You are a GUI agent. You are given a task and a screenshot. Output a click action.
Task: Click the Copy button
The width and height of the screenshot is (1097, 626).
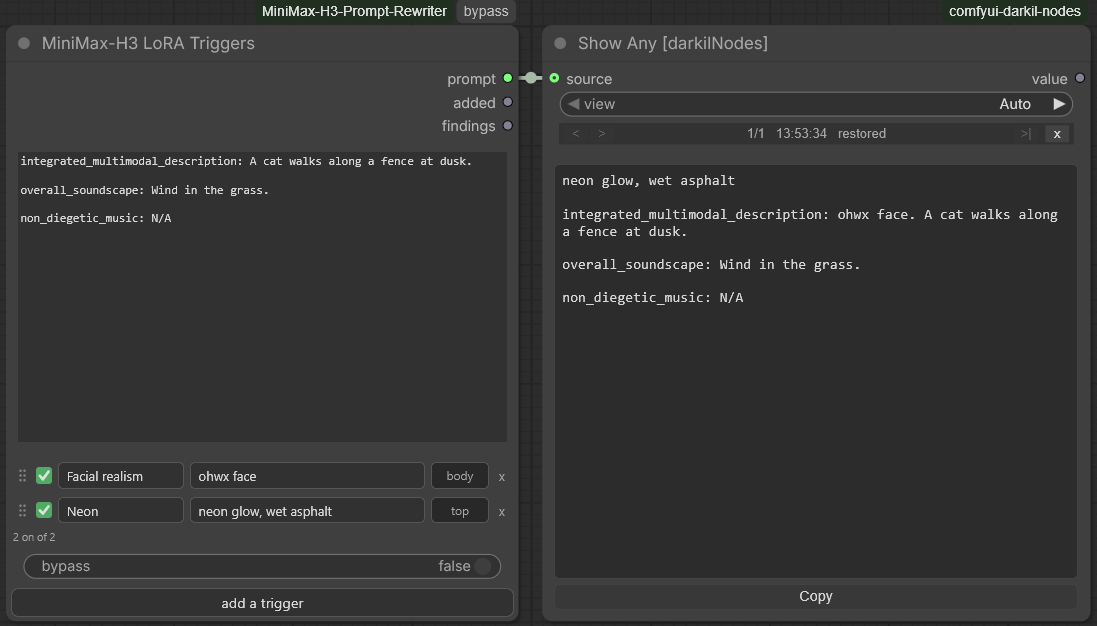pyautogui.click(x=816, y=596)
